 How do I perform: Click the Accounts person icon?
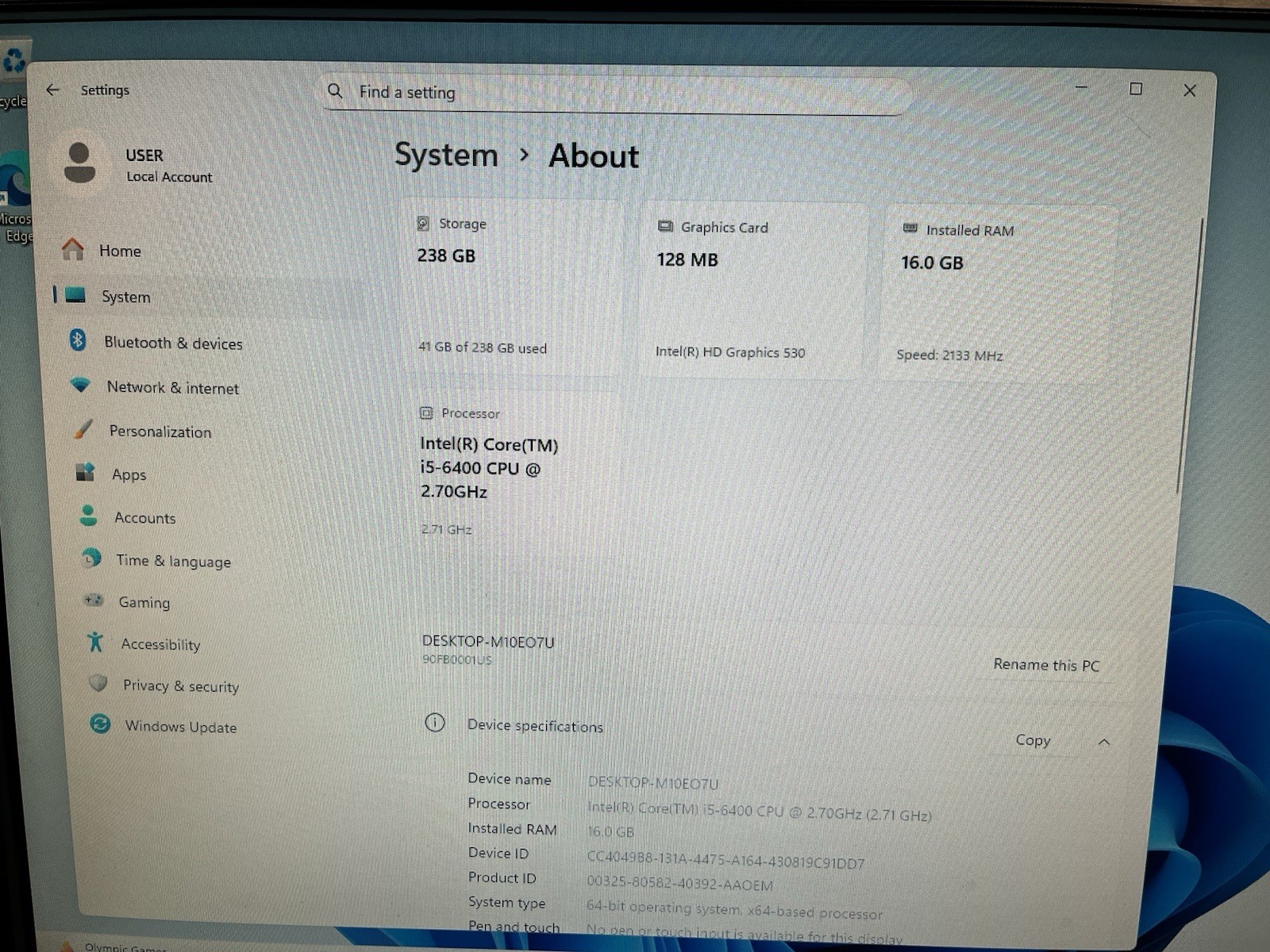coord(88,516)
